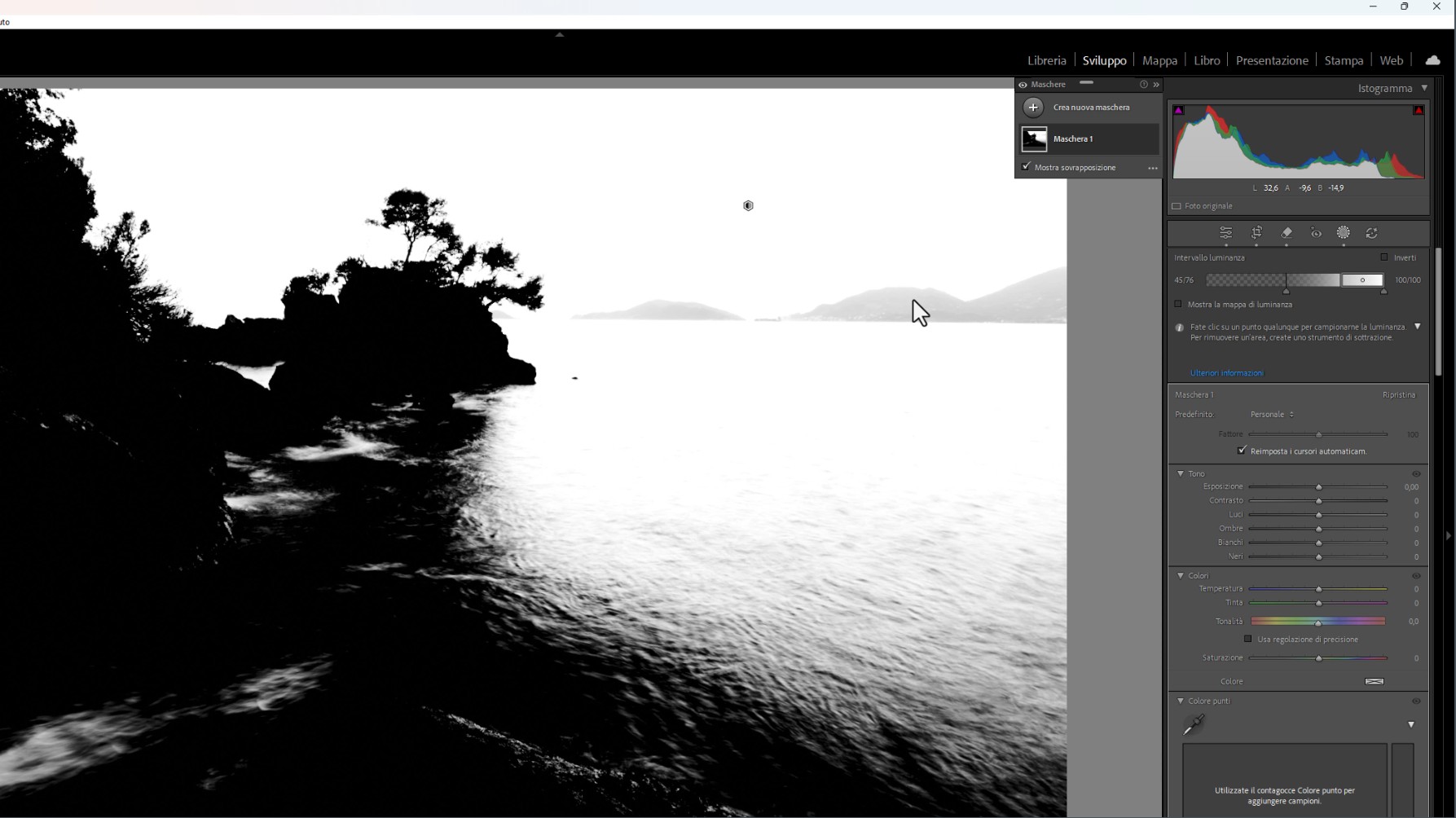This screenshot has height=818, width=1456.
Task: Collapse the Tono section
Action: (x=1181, y=473)
